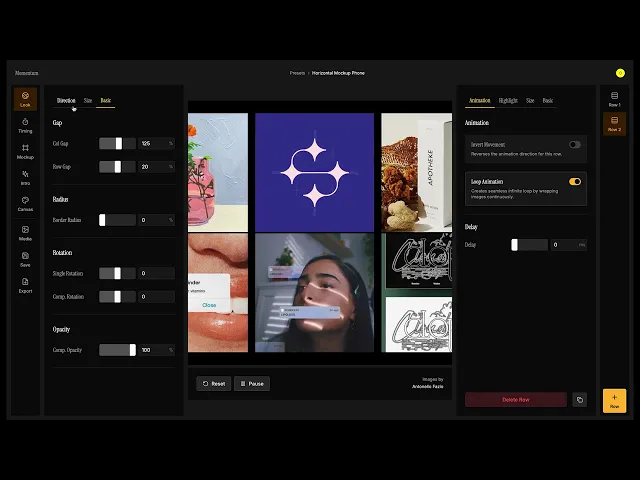Click Horizontal Mockup Phone breadcrumb title

[x=338, y=73]
